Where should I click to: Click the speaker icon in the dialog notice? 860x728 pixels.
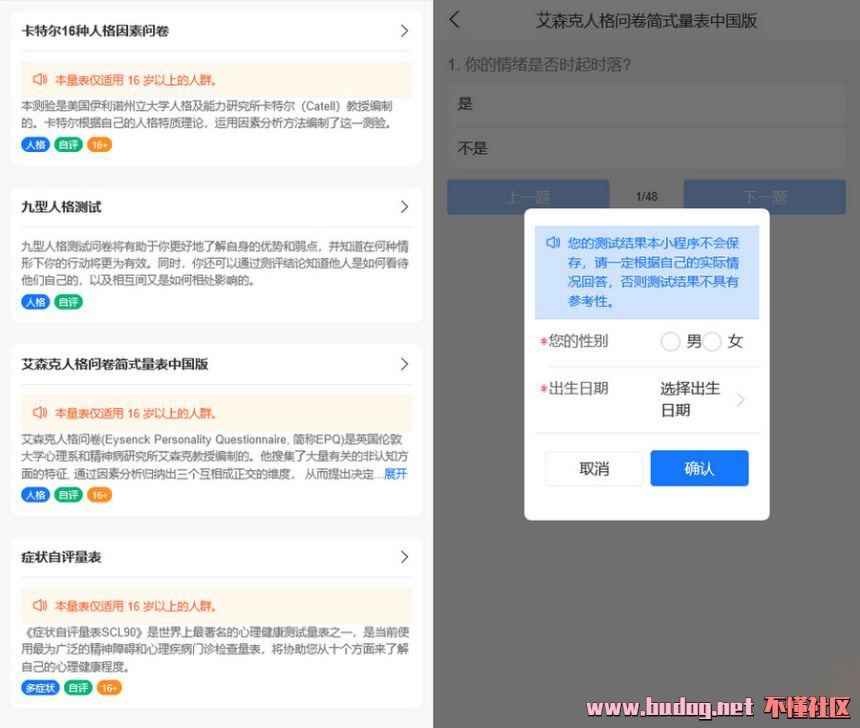553,243
